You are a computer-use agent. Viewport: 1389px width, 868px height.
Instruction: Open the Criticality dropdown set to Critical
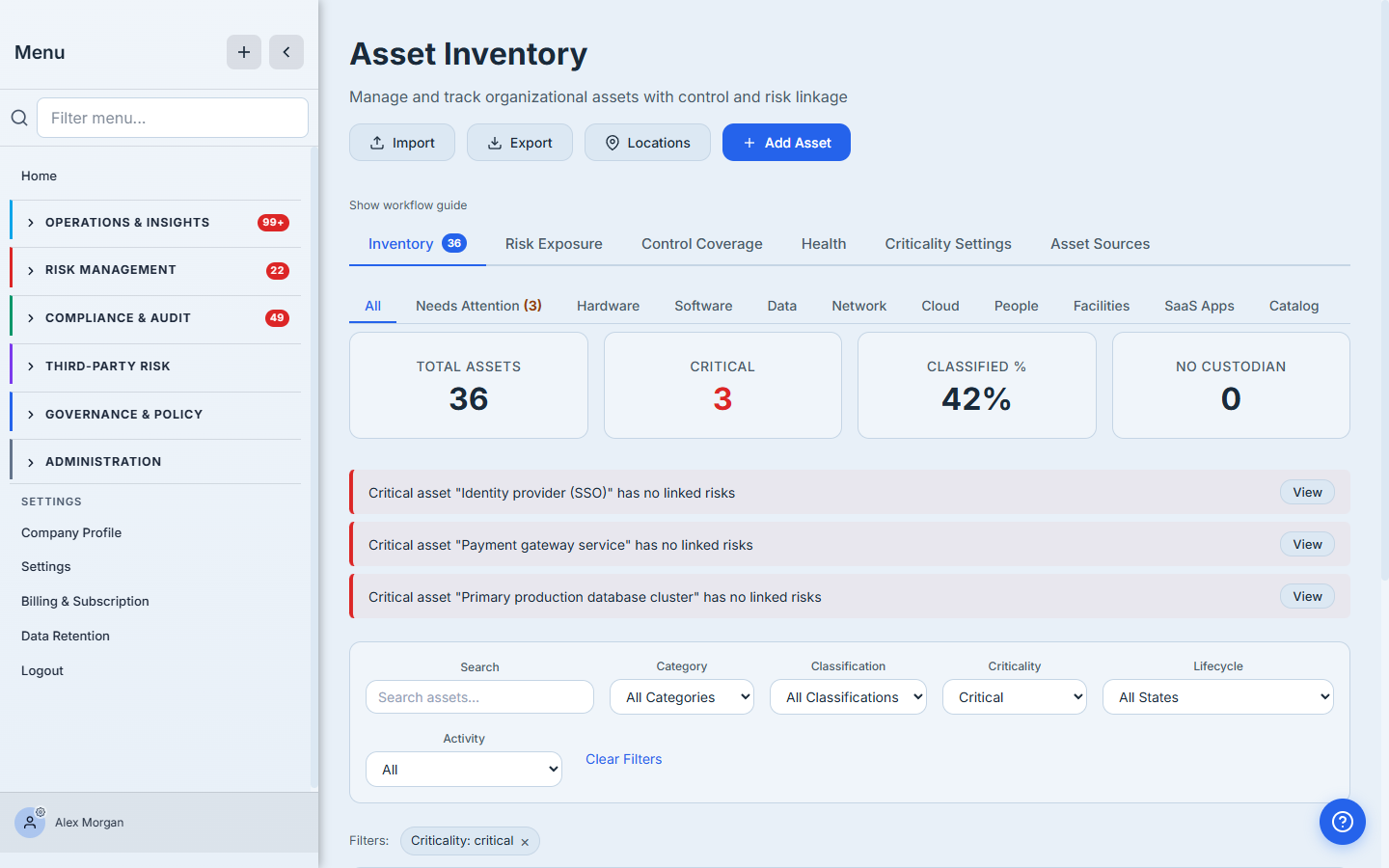coord(1015,697)
